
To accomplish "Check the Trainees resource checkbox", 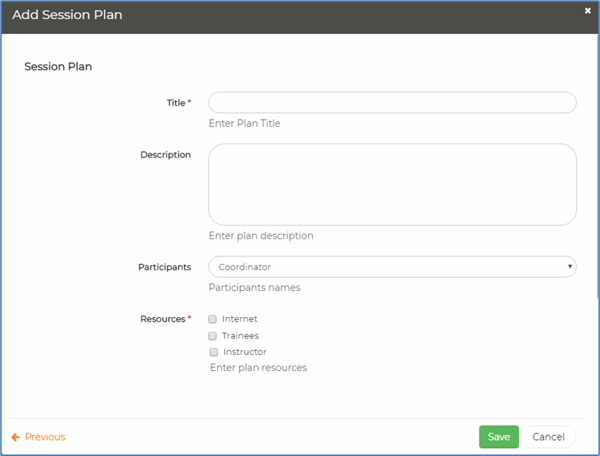I will click(212, 336).
